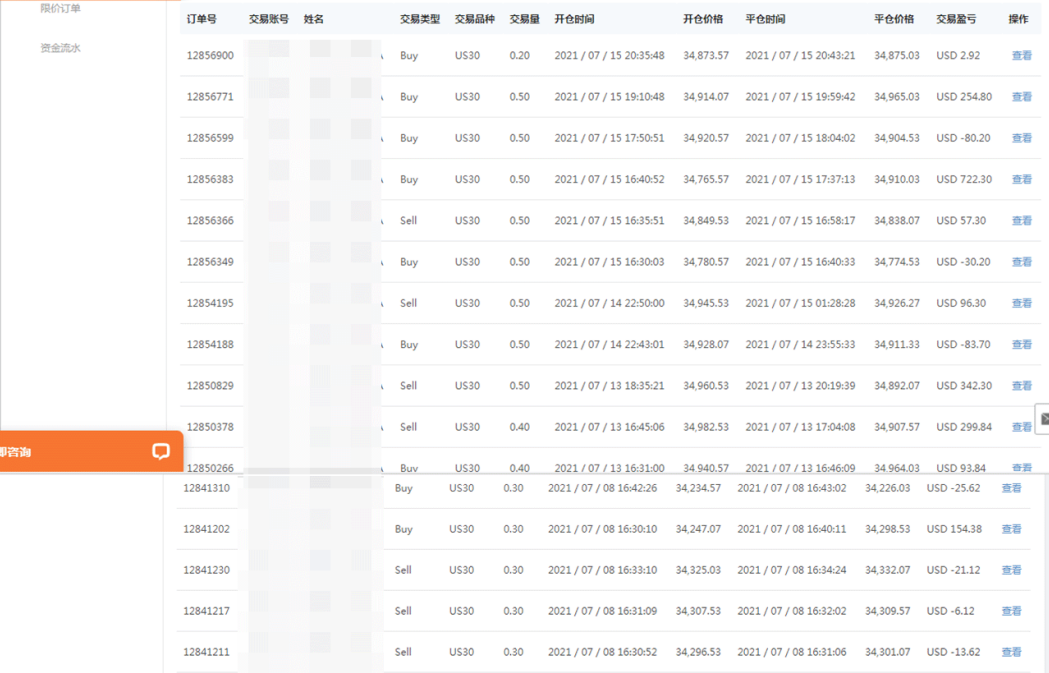Image resolution: width=1049 pixels, height=673 pixels.
Task: Click the orange 咨询 consultation button
Action: tap(17, 452)
